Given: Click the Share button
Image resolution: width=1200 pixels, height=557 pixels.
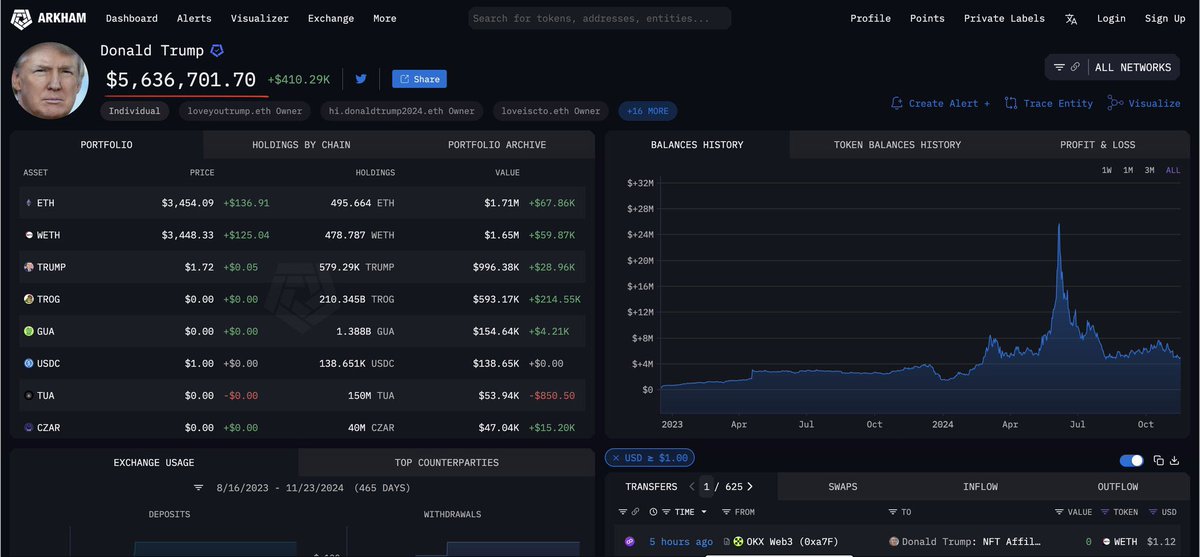Looking at the screenshot, I should coord(419,79).
